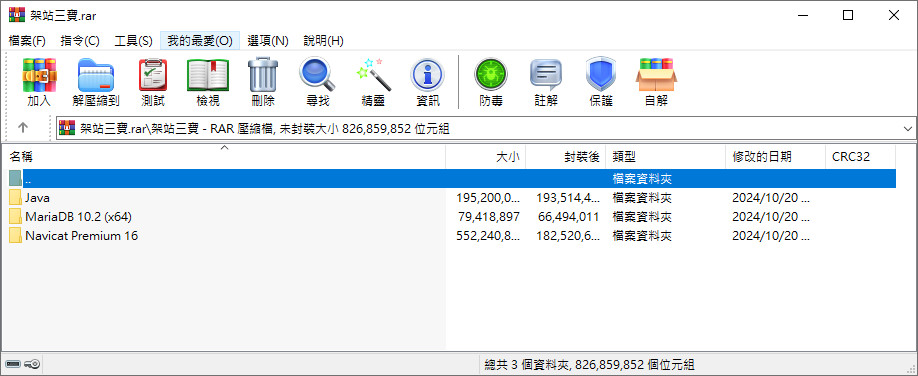Click the 自解 (SFX) toolbar icon
Viewport: 918px width, 376px height.
coord(656,74)
